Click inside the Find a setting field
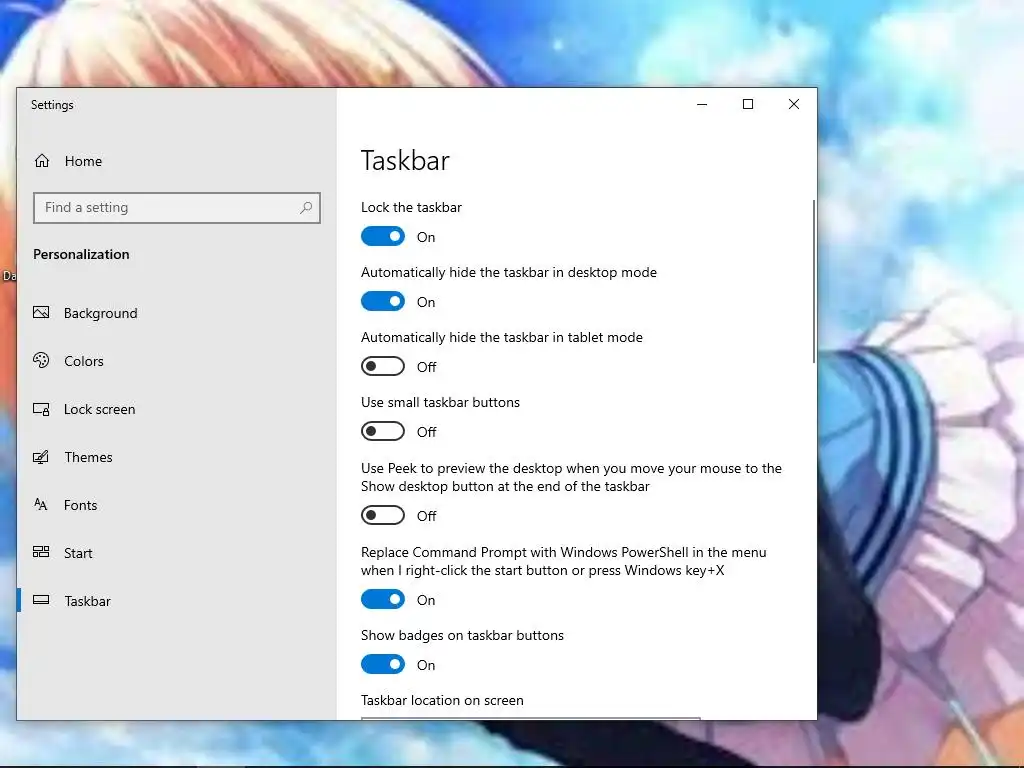Viewport: 1024px width, 768px height. pos(176,208)
